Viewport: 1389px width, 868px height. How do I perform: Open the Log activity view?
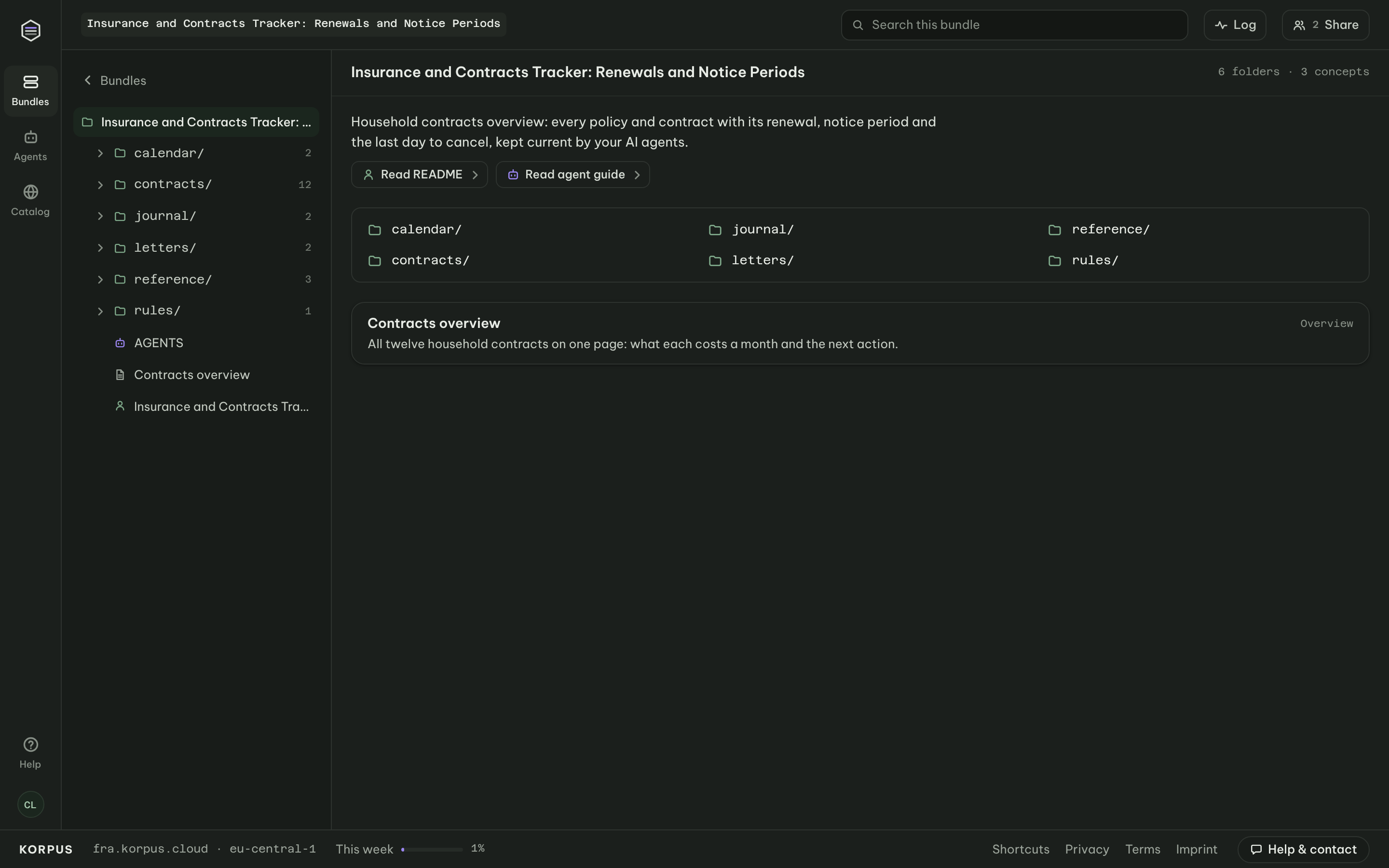tap(1235, 25)
